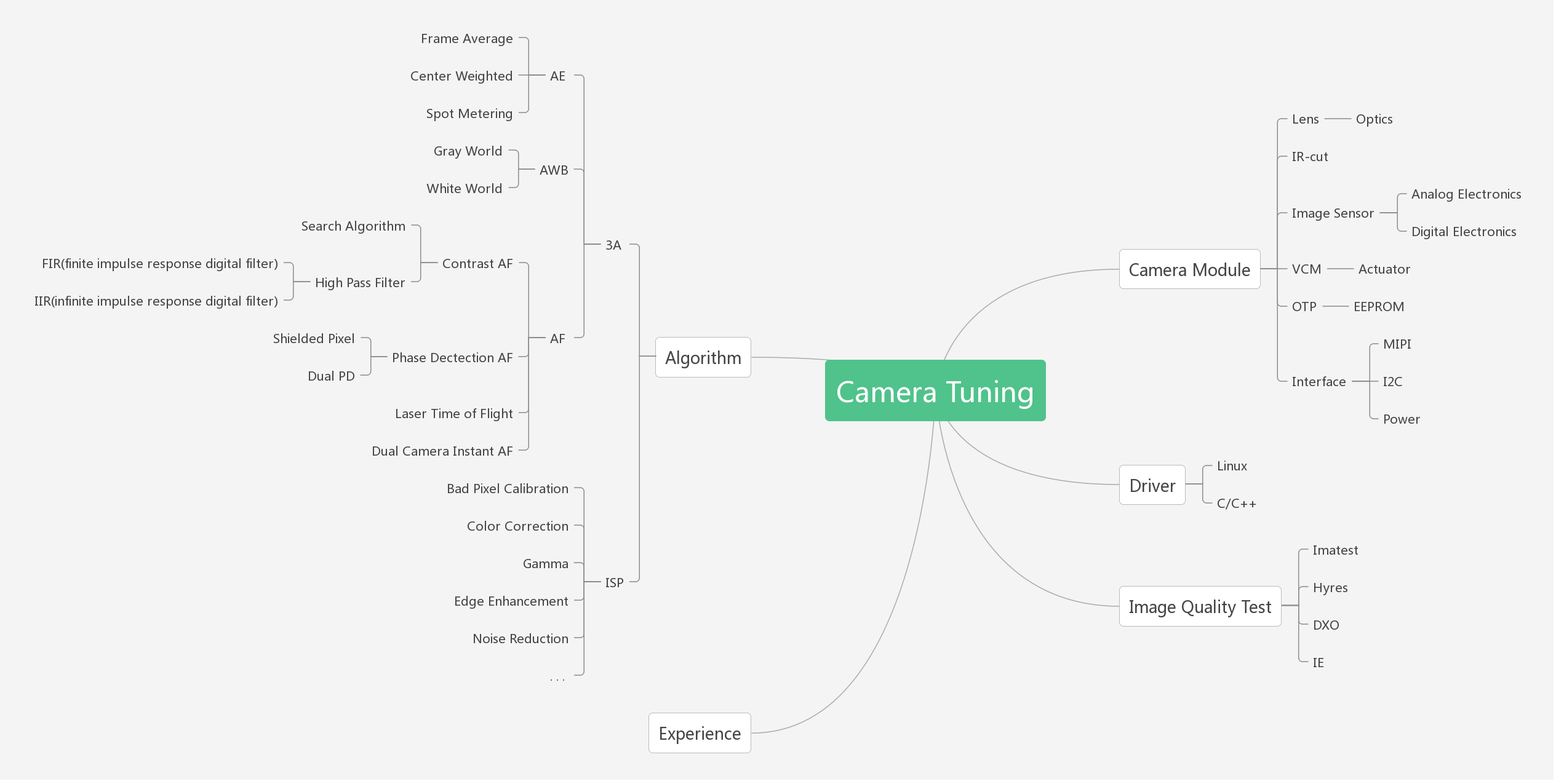Click the Driver node

(x=1152, y=485)
